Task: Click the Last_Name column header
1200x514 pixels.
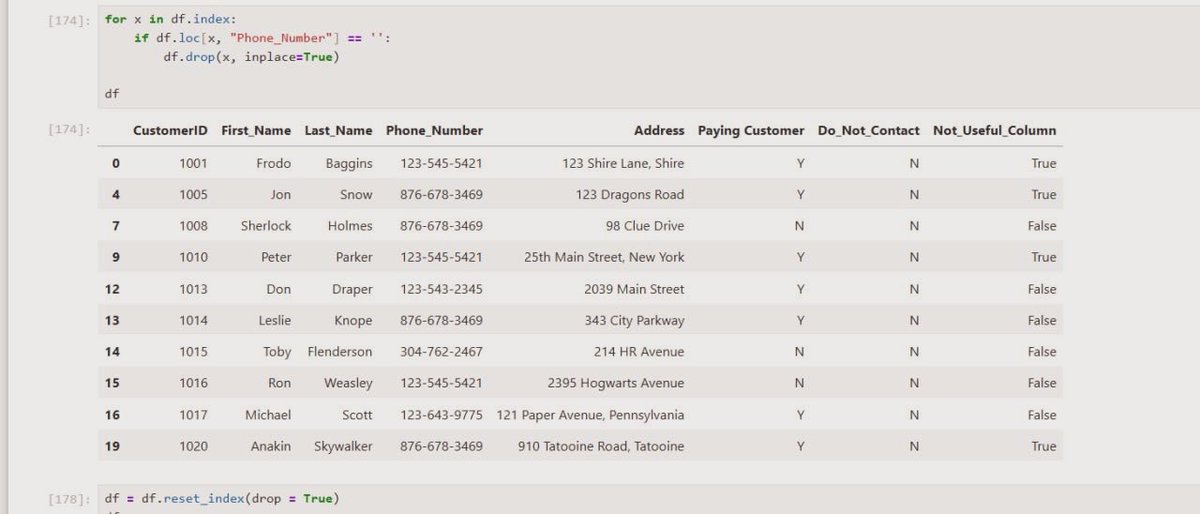Action: coord(338,131)
